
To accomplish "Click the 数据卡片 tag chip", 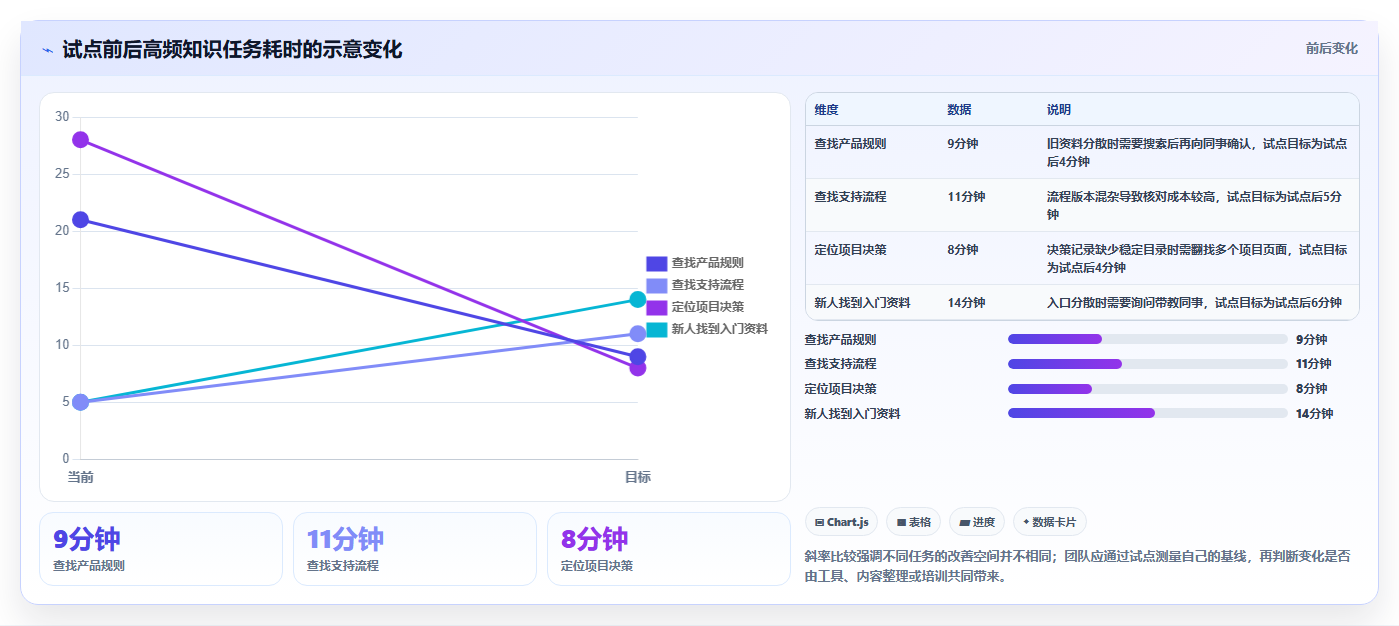I will (x=1050, y=522).
